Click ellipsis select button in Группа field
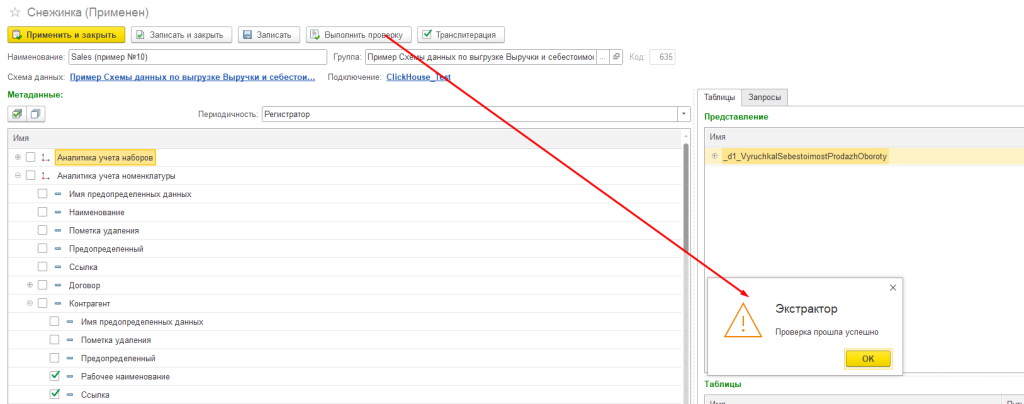 (602, 57)
